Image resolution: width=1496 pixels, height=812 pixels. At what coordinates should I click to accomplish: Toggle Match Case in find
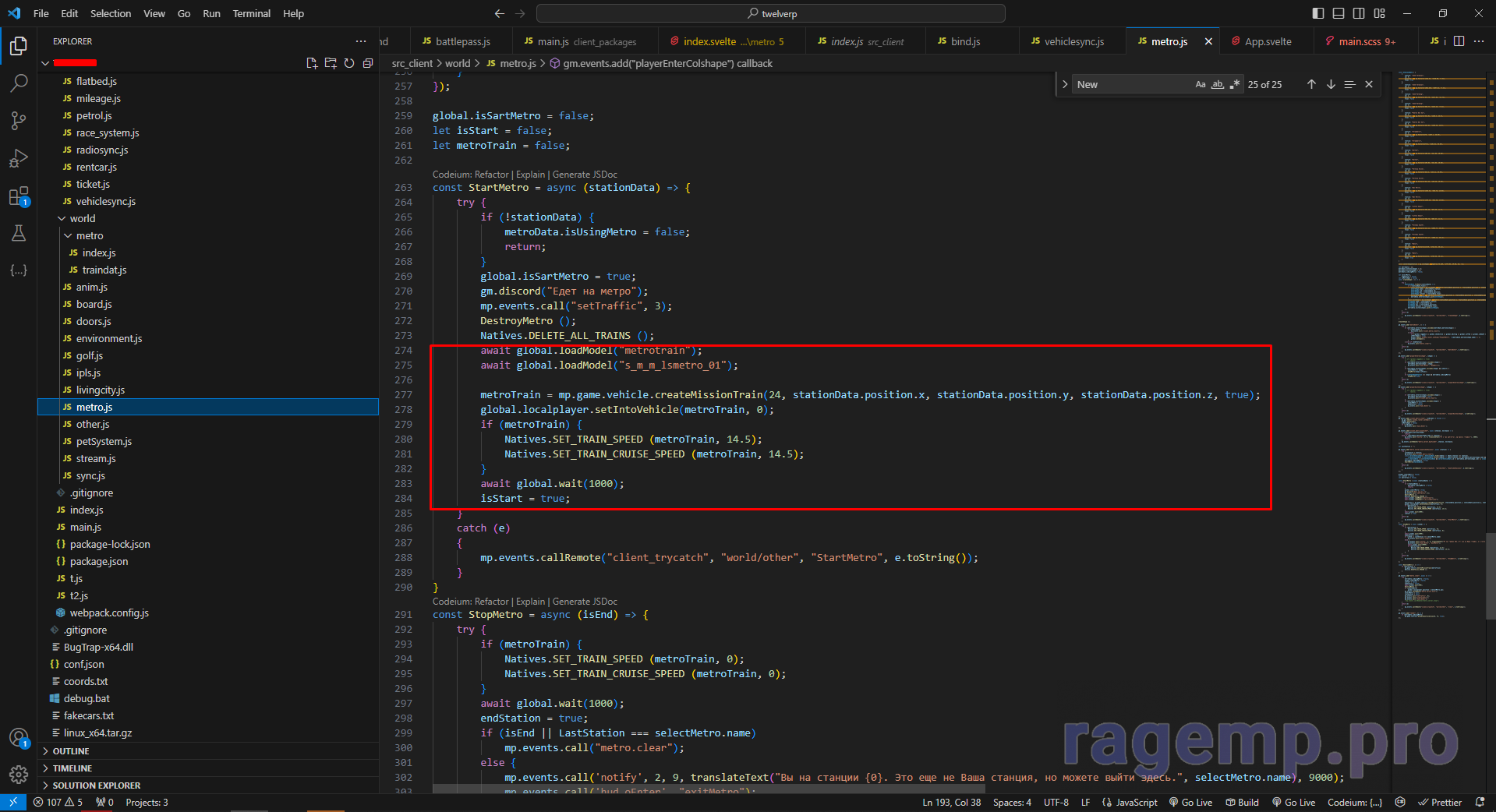pyautogui.click(x=1201, y=84)
